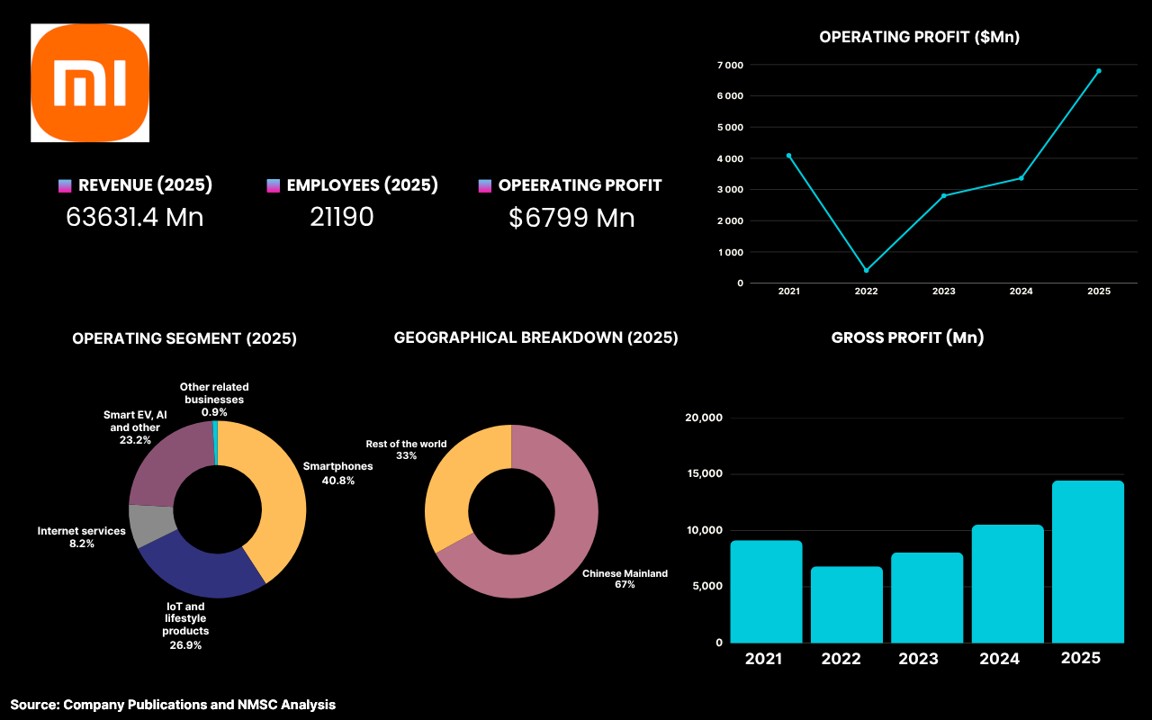Click the Source: Company Publications footer text
Image resolution: width=1152 pixels, height=720 pixels.
pos(173,705)
